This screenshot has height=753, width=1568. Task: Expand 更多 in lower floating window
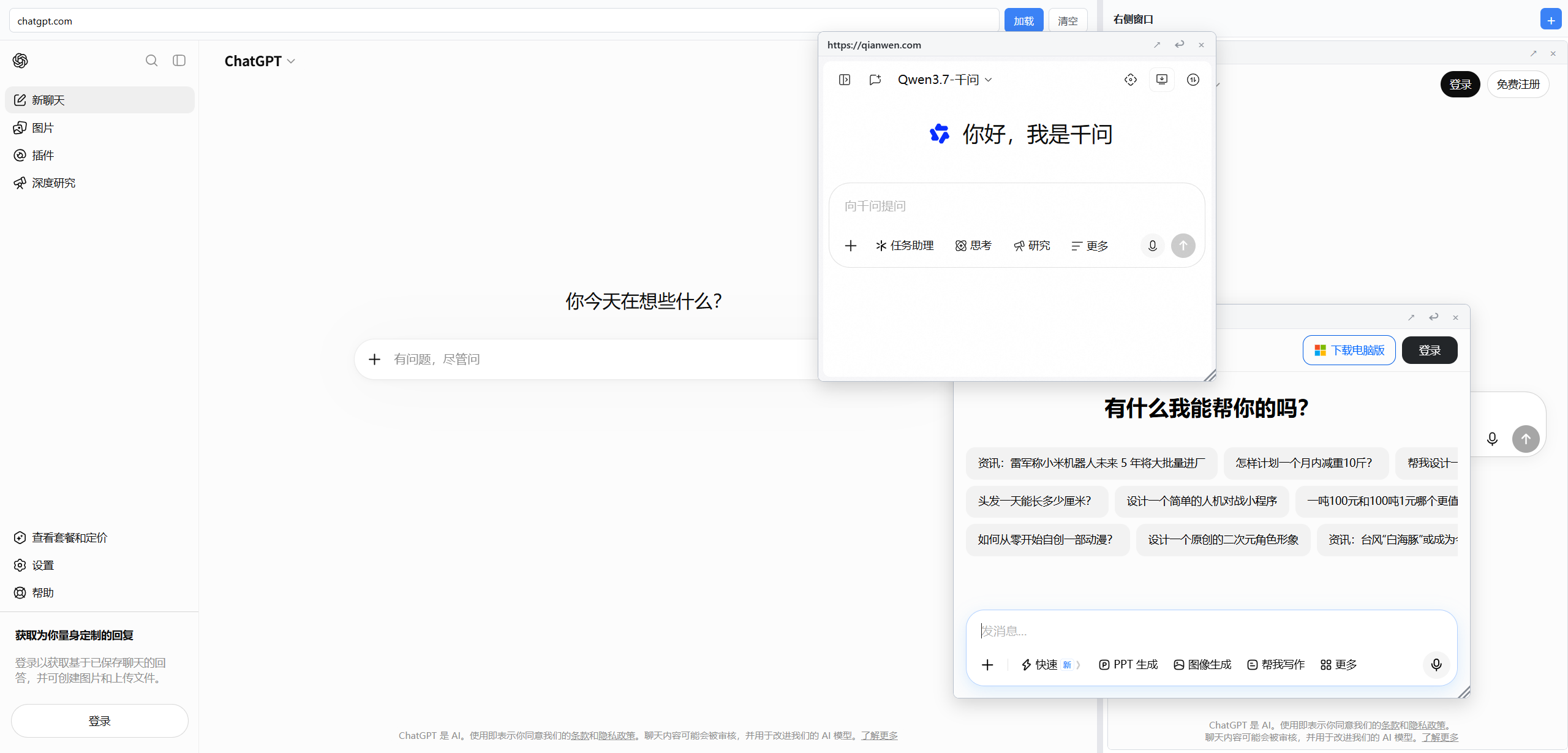point(1338,665)
